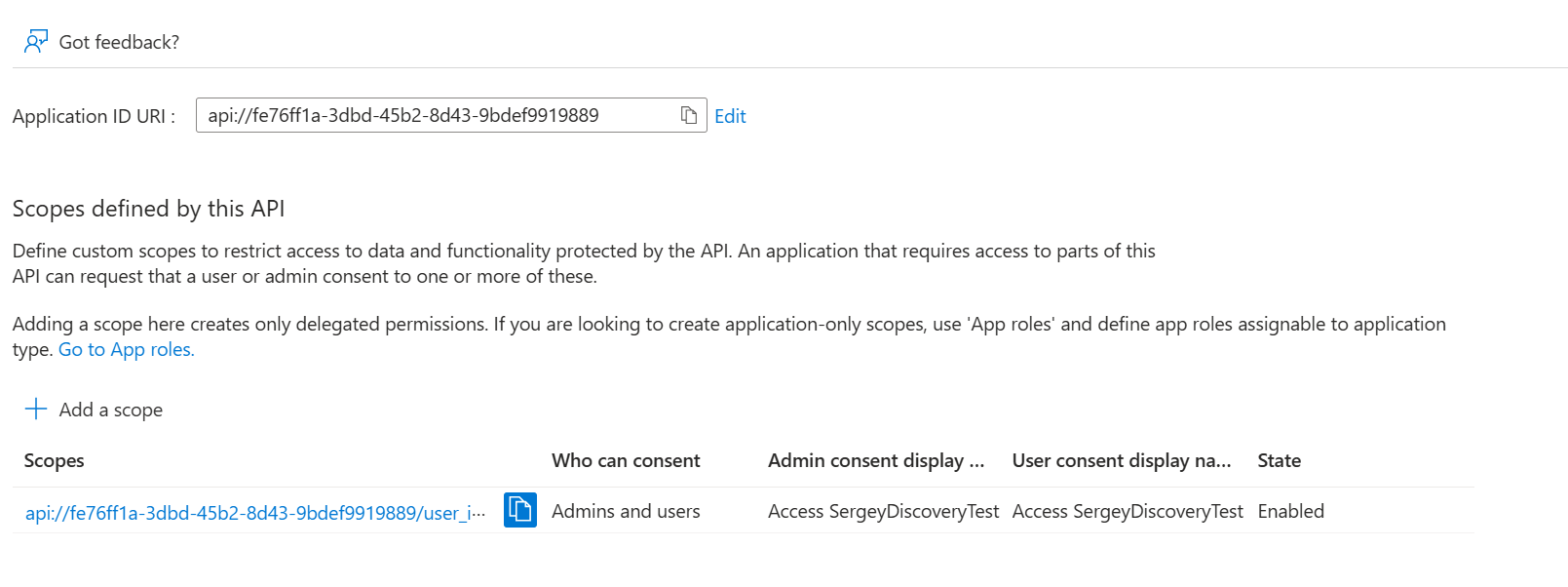The image size is (1568, 587).
Task: Click the Got feedback person icon
Action: pos(36,42)
